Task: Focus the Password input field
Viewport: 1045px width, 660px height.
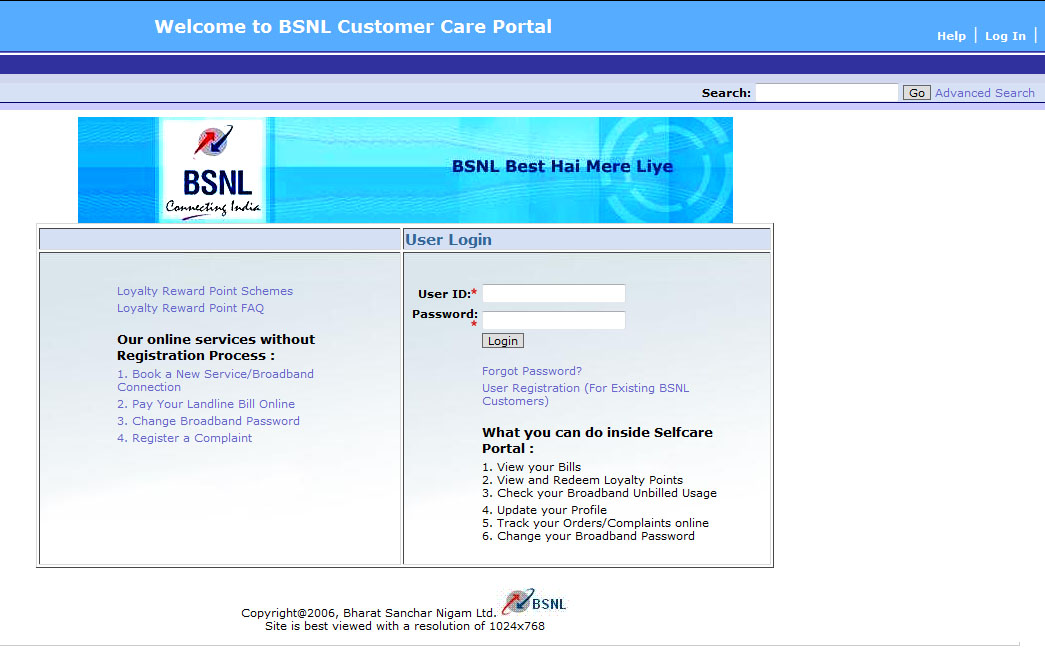Action: 554,320
